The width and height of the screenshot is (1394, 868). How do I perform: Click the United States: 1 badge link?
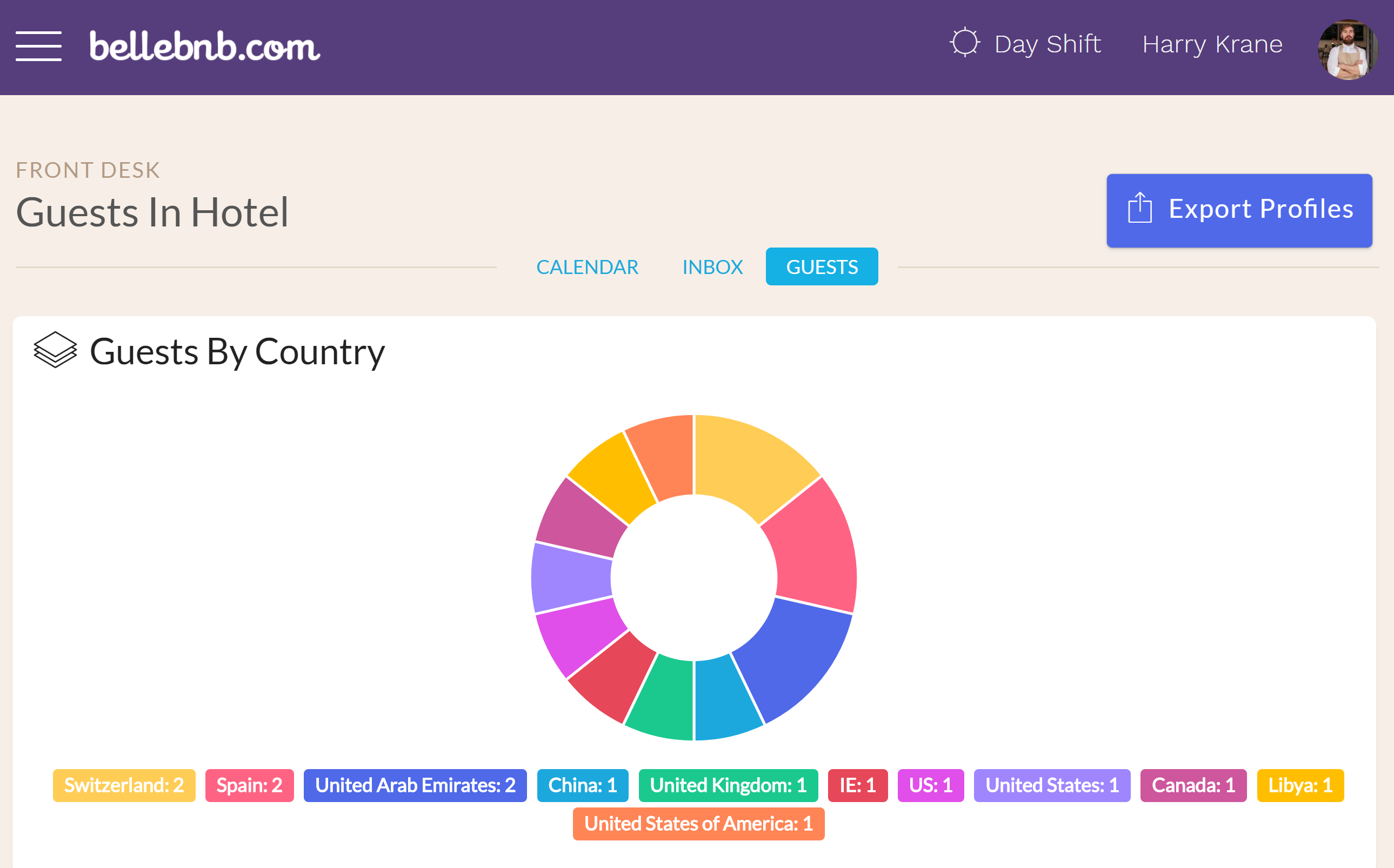coord(1052,784)
